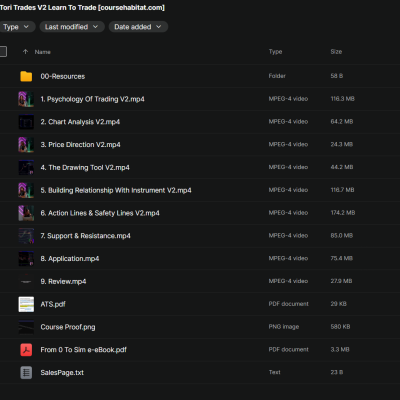Select SalesPage.txt filename
The width and height of the screenshot is (400, 400).
coord(62,373)
